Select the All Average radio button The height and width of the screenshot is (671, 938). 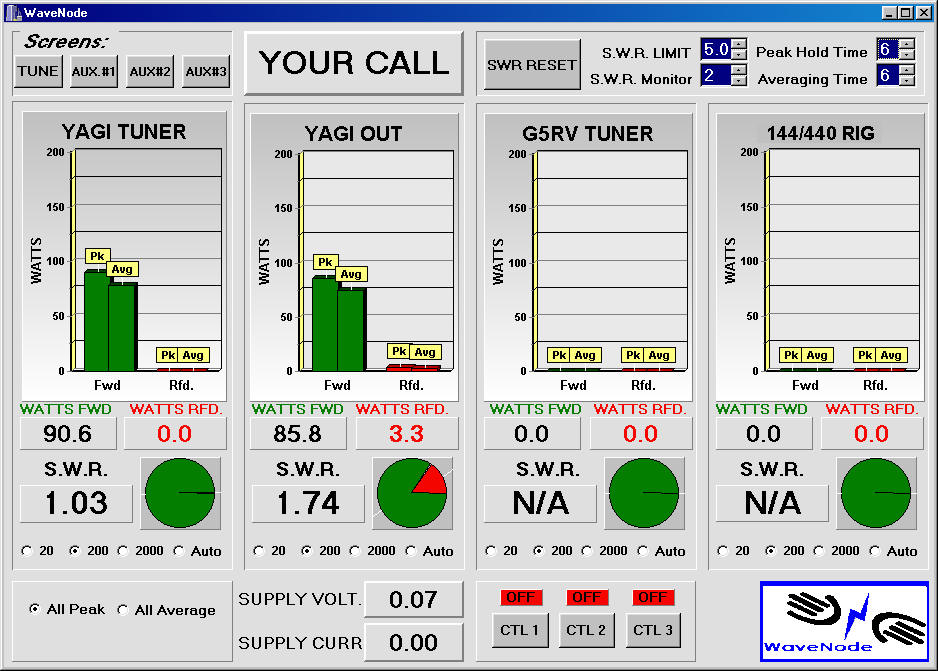click(x=122, y=610)
